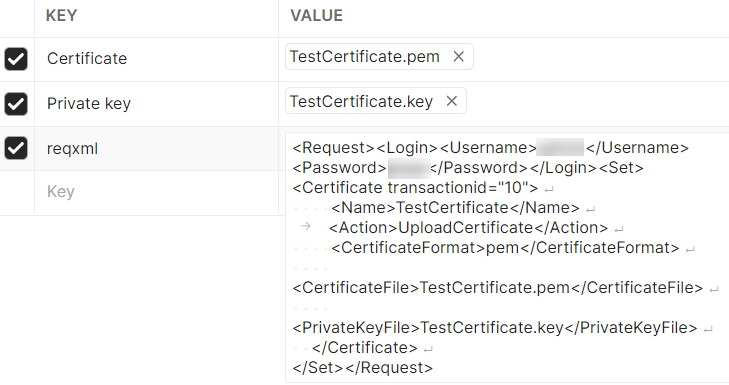
Task: Click the Action UploadCertificate line in reqxml
Action: tap(468, 228)
